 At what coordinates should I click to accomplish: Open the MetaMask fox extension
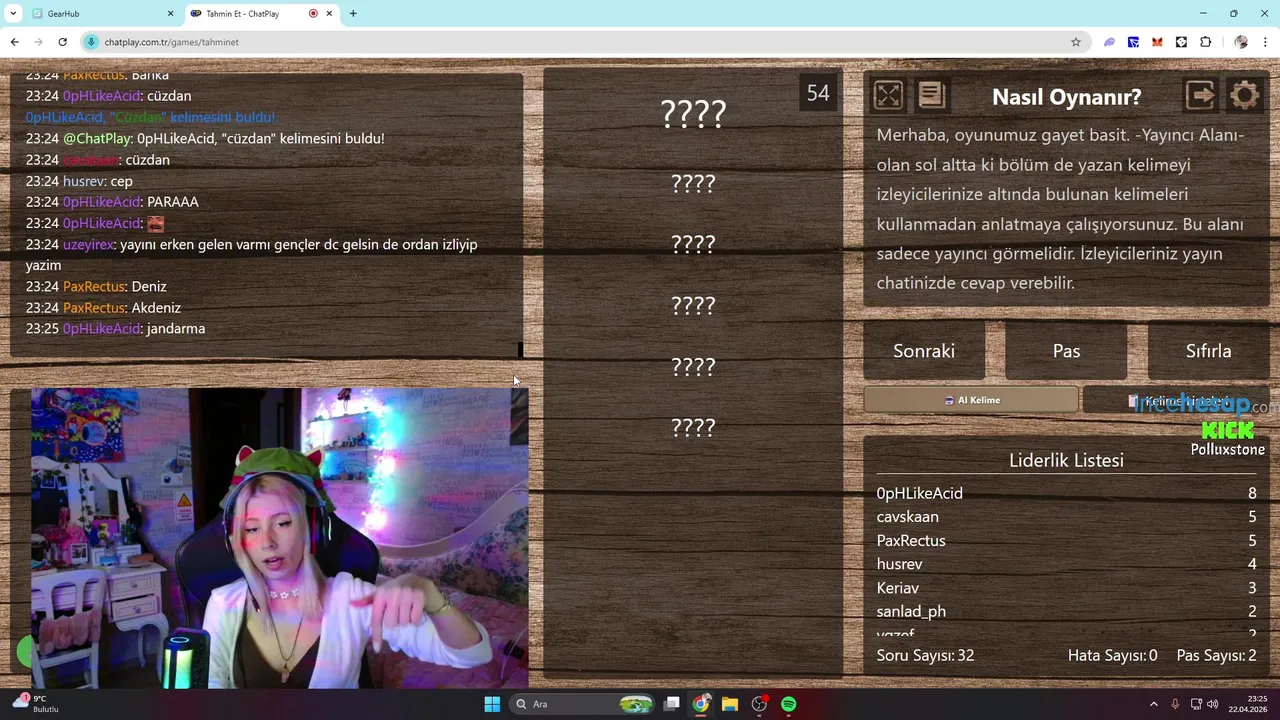pos(1157,42)
